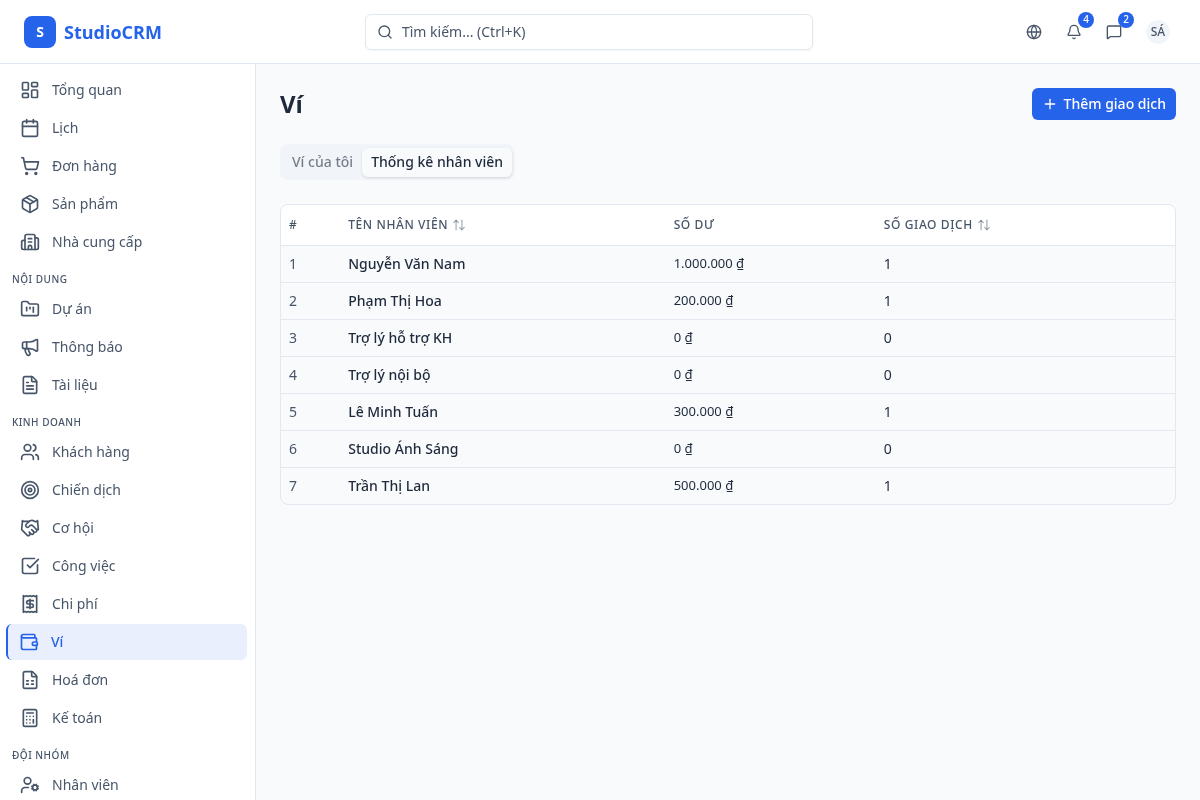1200x800 pixels.
Task: Sort by Số giao dịch column arrows
Action: coord(984,225)
